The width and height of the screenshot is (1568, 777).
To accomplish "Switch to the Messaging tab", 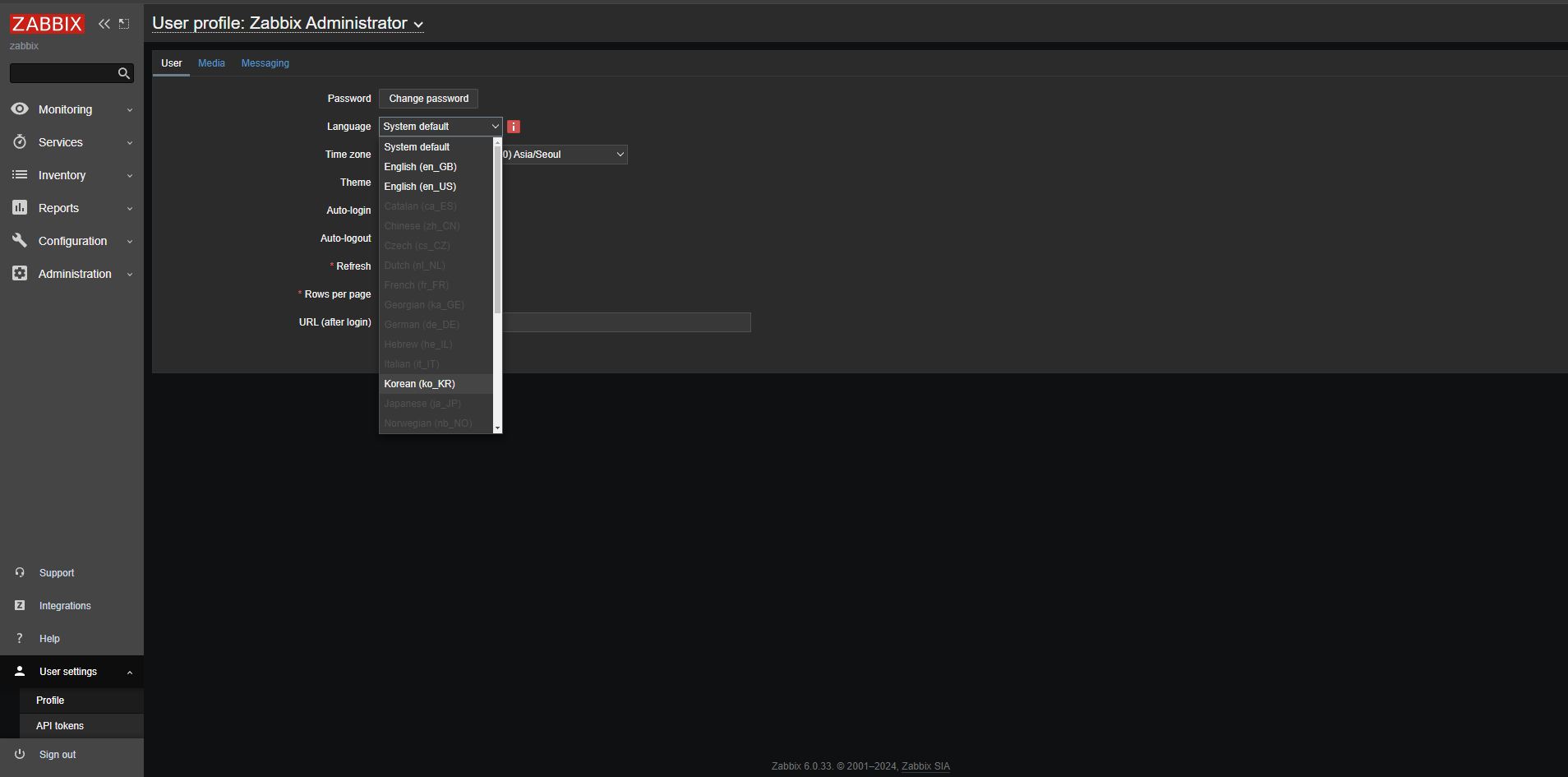I will point(265,63).
